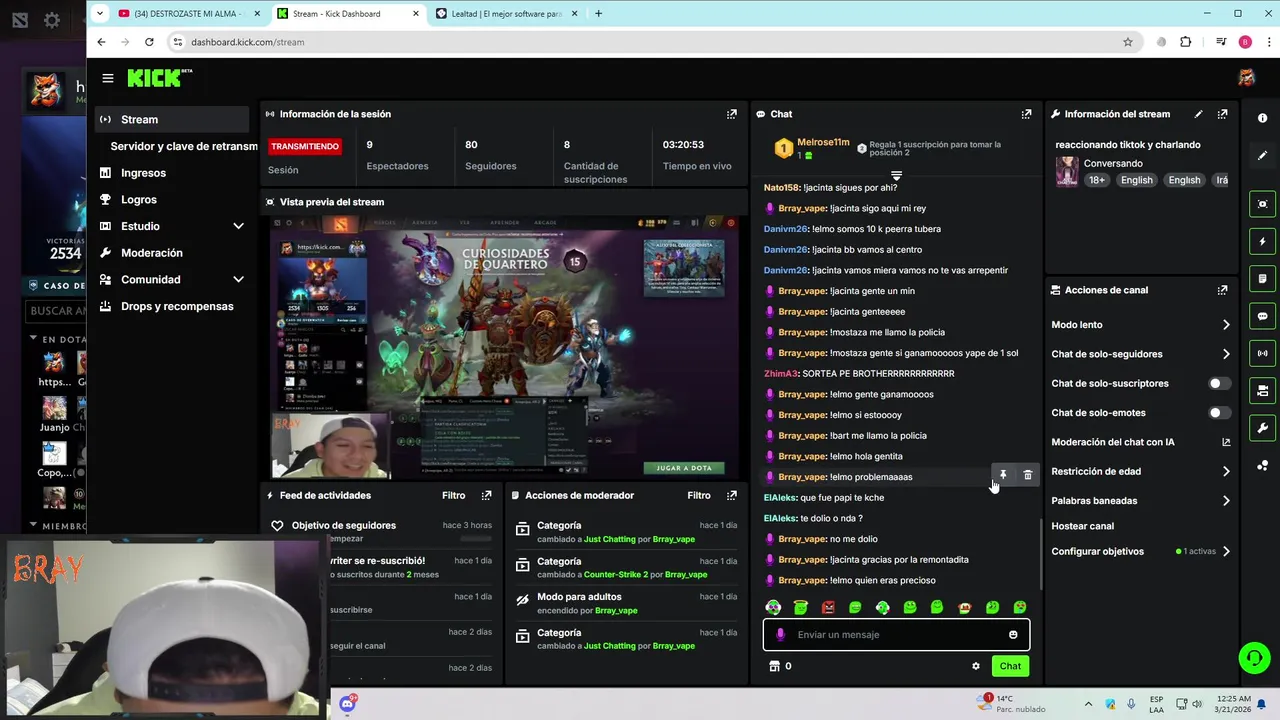Image resolution: width=1280 pixels, height=720 pixels.
Task: Select Stream in the sidebar
Action: (172, 119)
